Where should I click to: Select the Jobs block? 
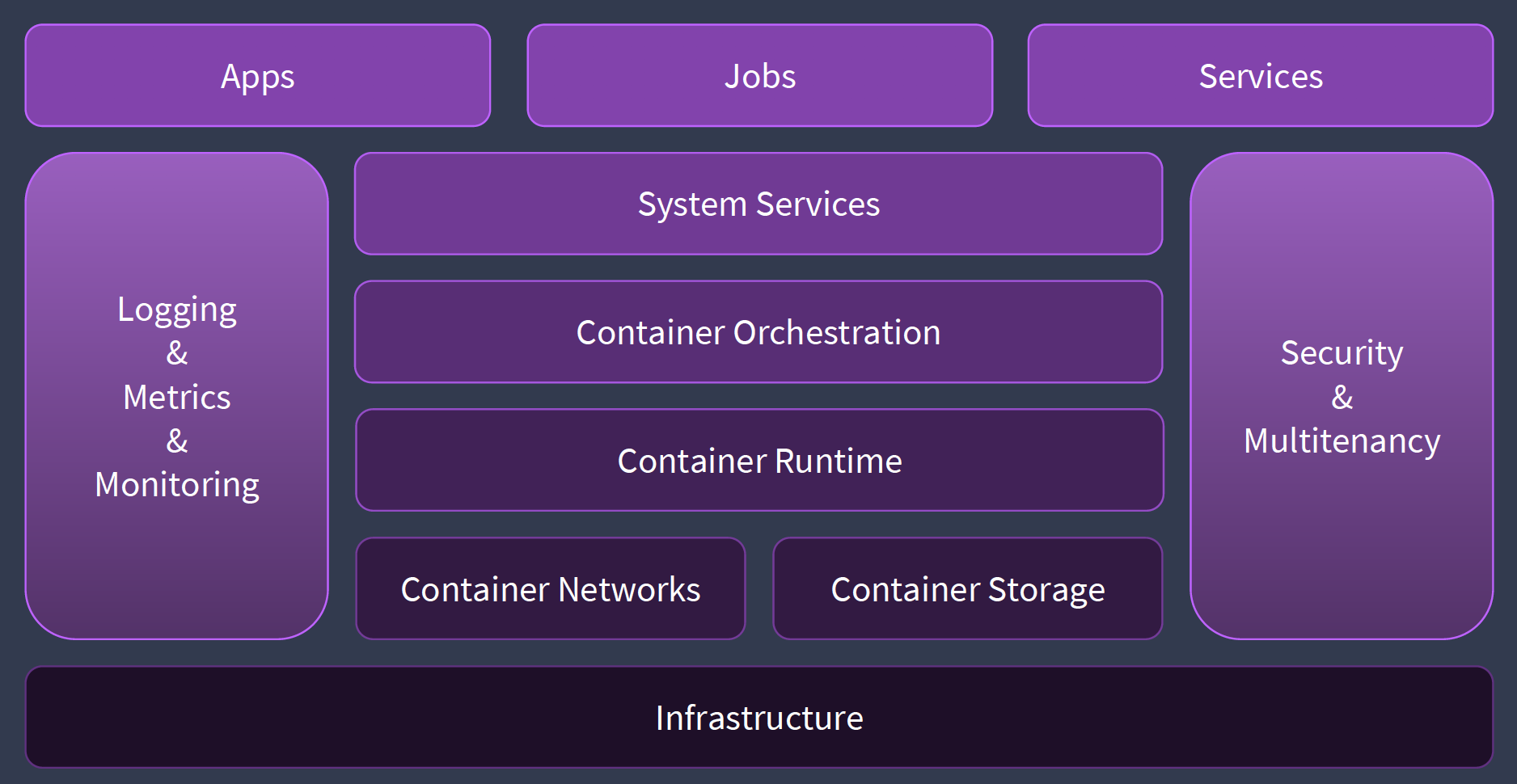click(759, 76)
